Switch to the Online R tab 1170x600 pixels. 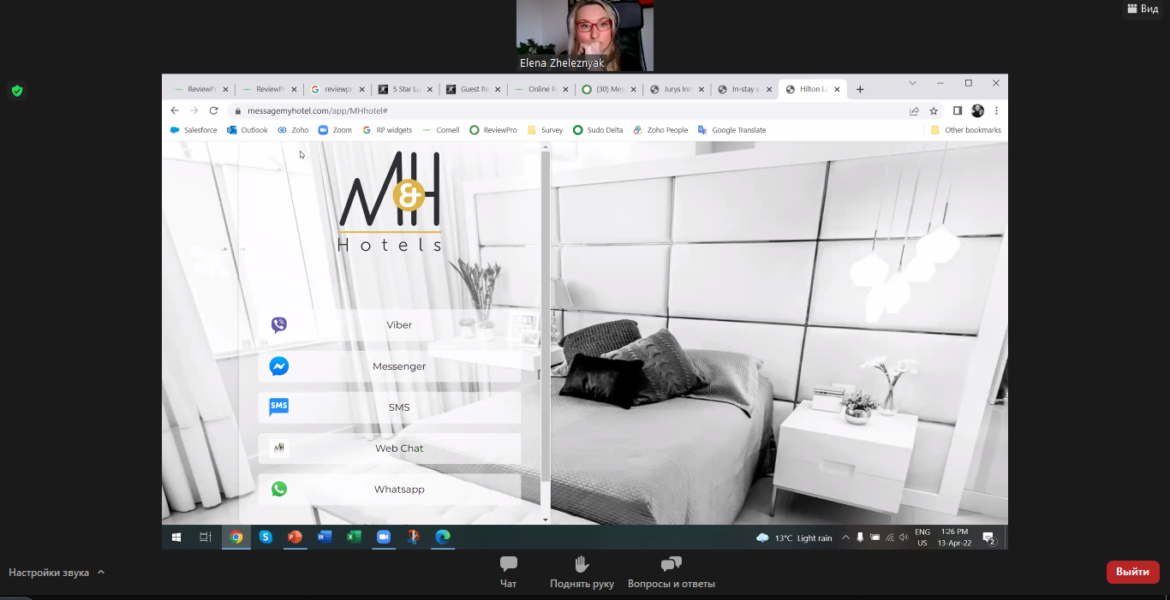click(x=540, y=90)
